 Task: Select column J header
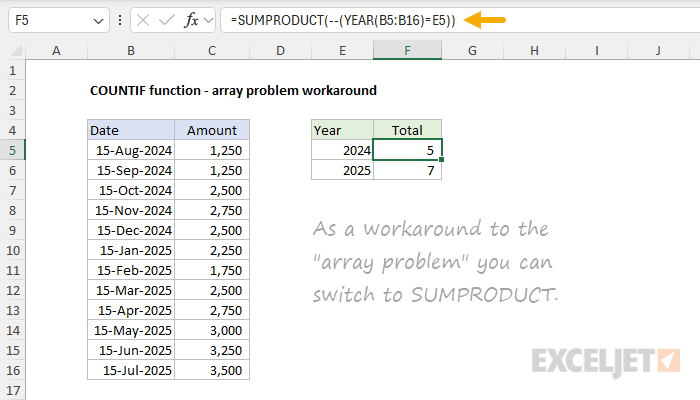(x=658, y=51)
